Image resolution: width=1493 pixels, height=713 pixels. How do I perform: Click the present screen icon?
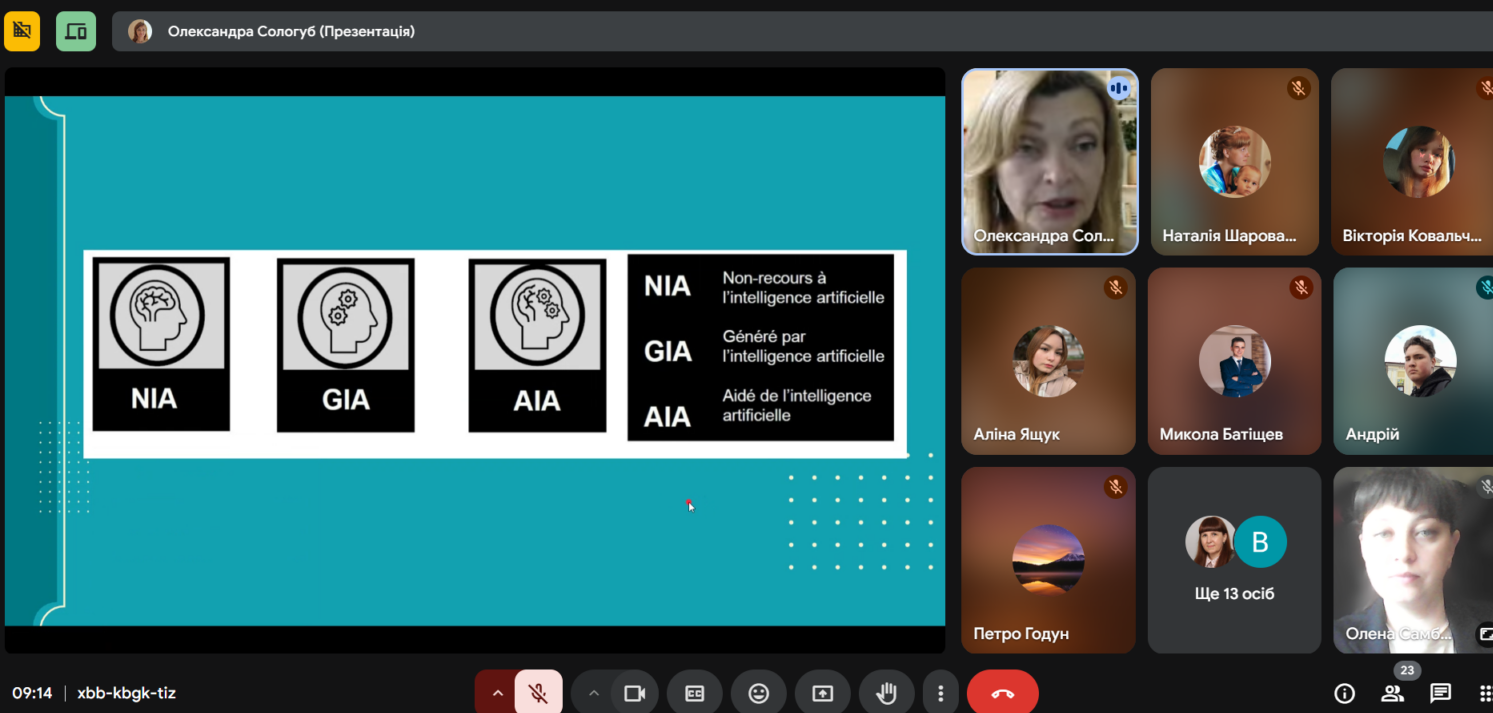pos(822,693)
